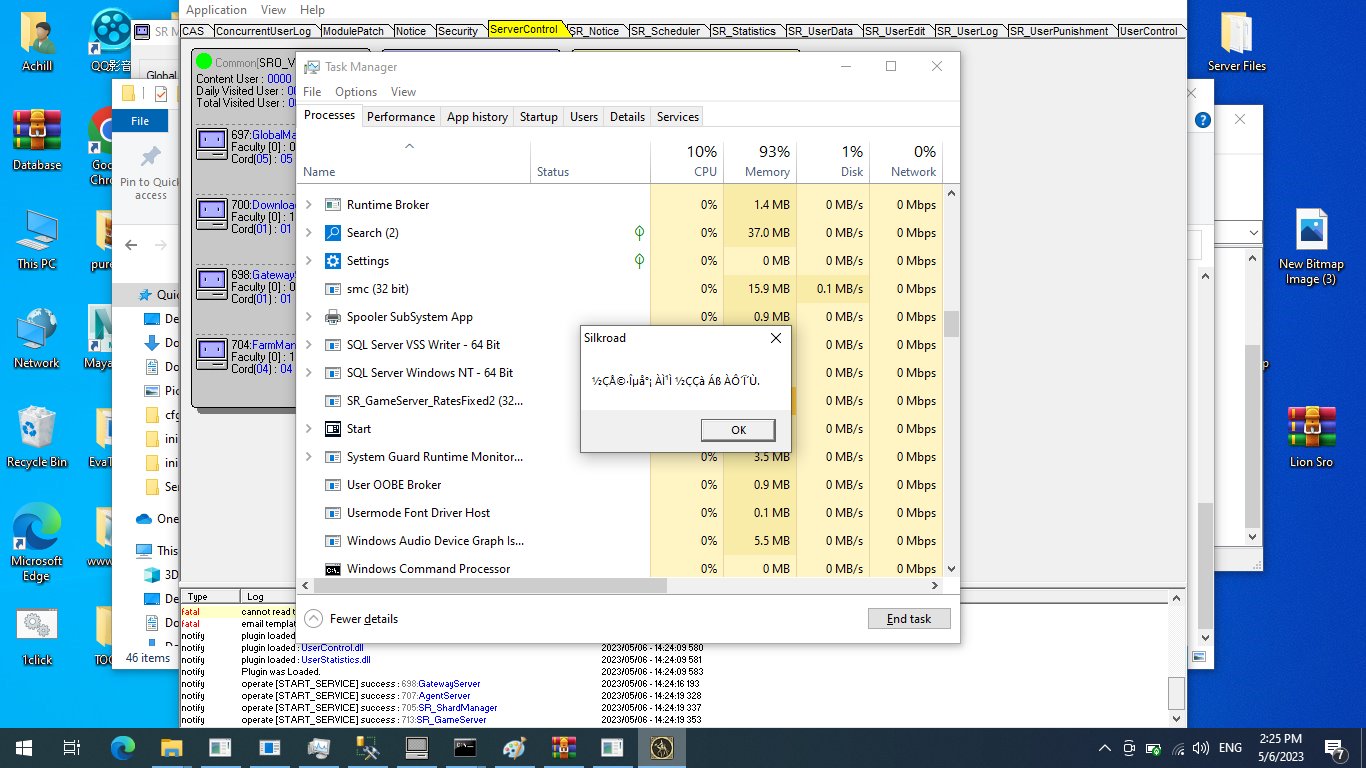This screenshot has height=768, width=1366.
Task: Switch to the SR_Statistics tab
Action: pyautogui.click(x=746, y=31)
